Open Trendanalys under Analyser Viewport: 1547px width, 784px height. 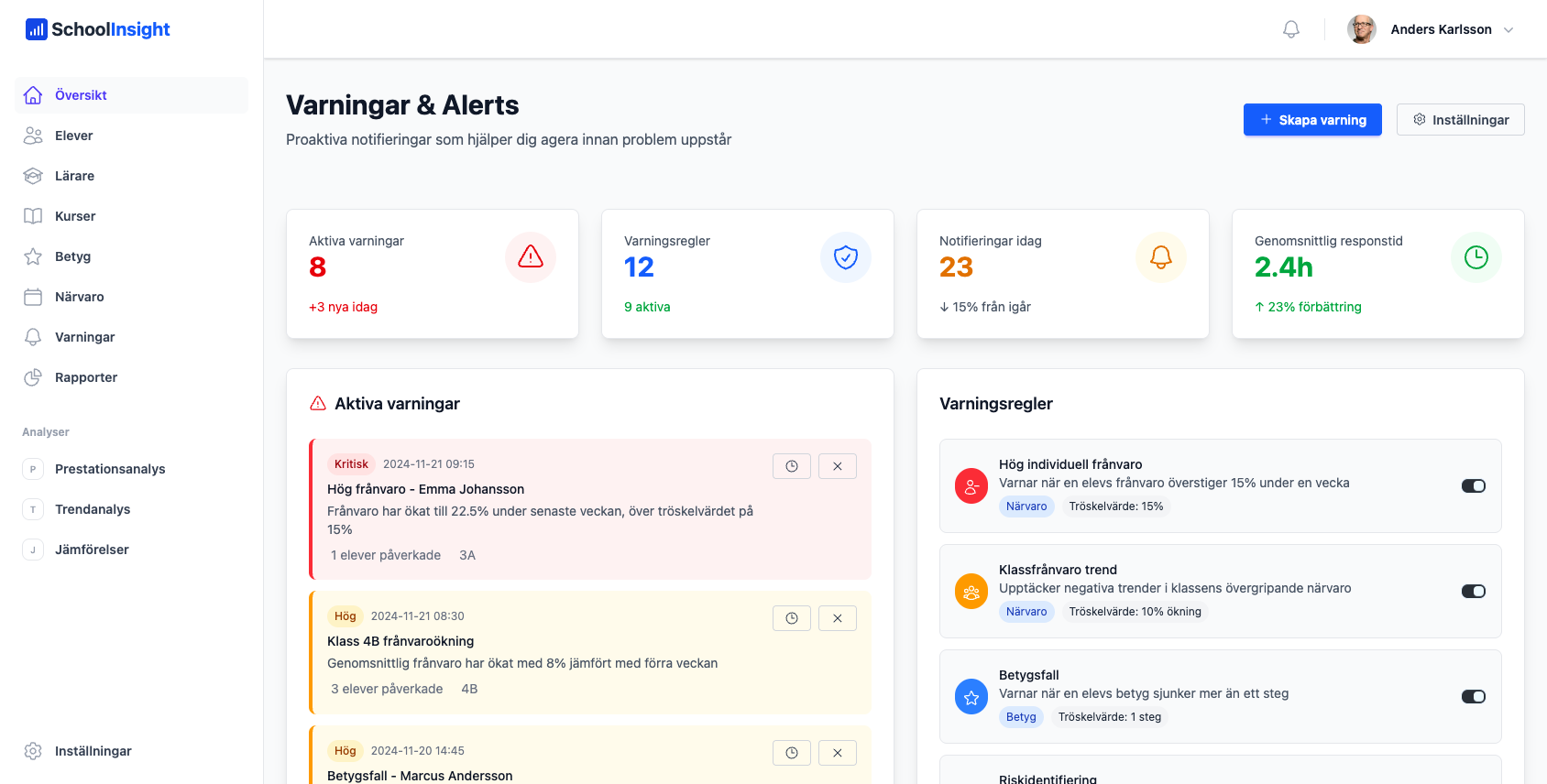click(x=93, y=509)
